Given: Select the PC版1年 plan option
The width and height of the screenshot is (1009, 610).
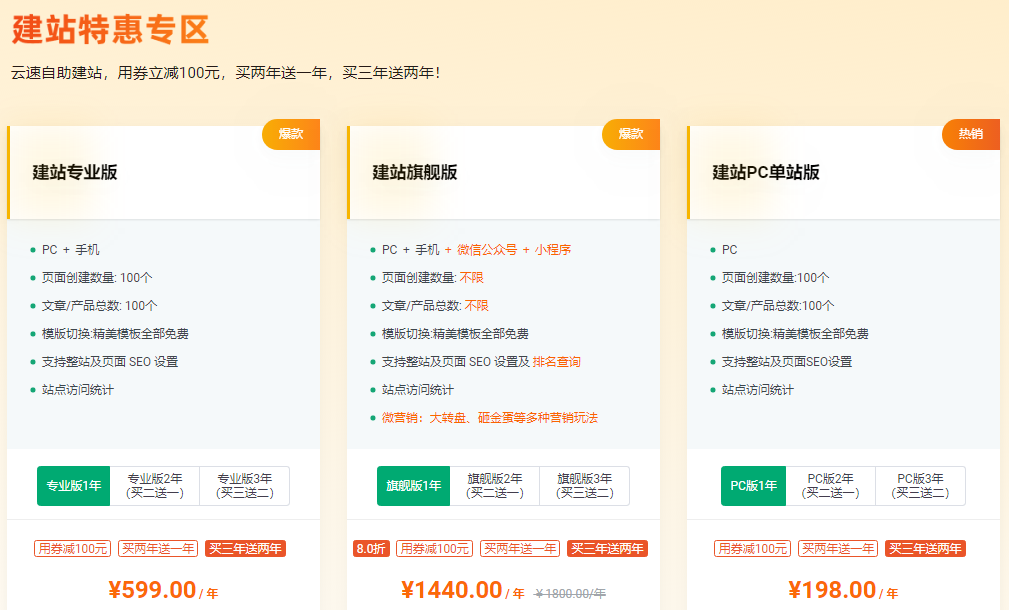Looking at the screenshot, I should pos(753,486).
